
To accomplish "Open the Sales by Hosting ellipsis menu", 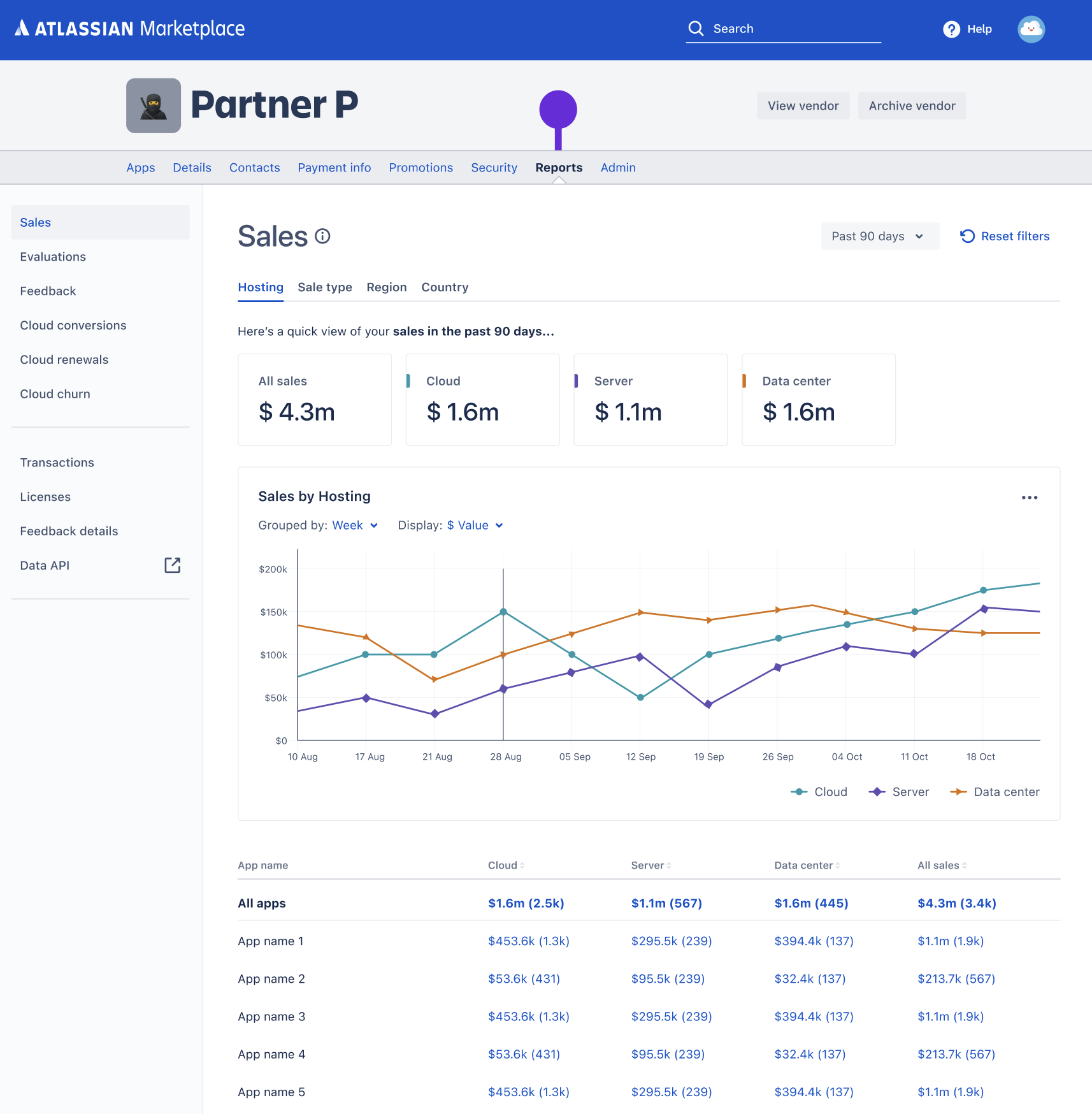I will [1030, 497].
